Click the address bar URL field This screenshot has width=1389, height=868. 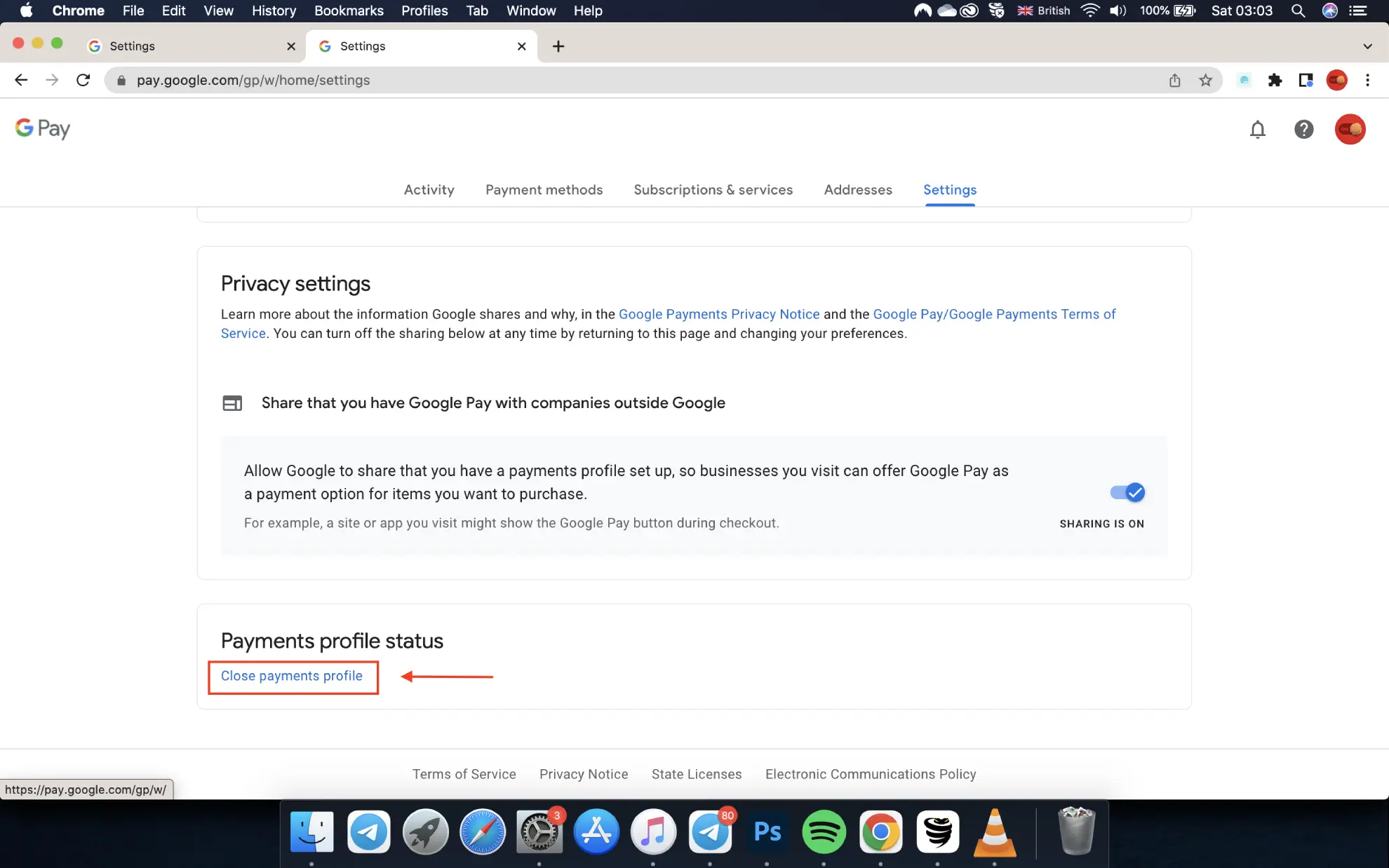(x=631, y=81)
